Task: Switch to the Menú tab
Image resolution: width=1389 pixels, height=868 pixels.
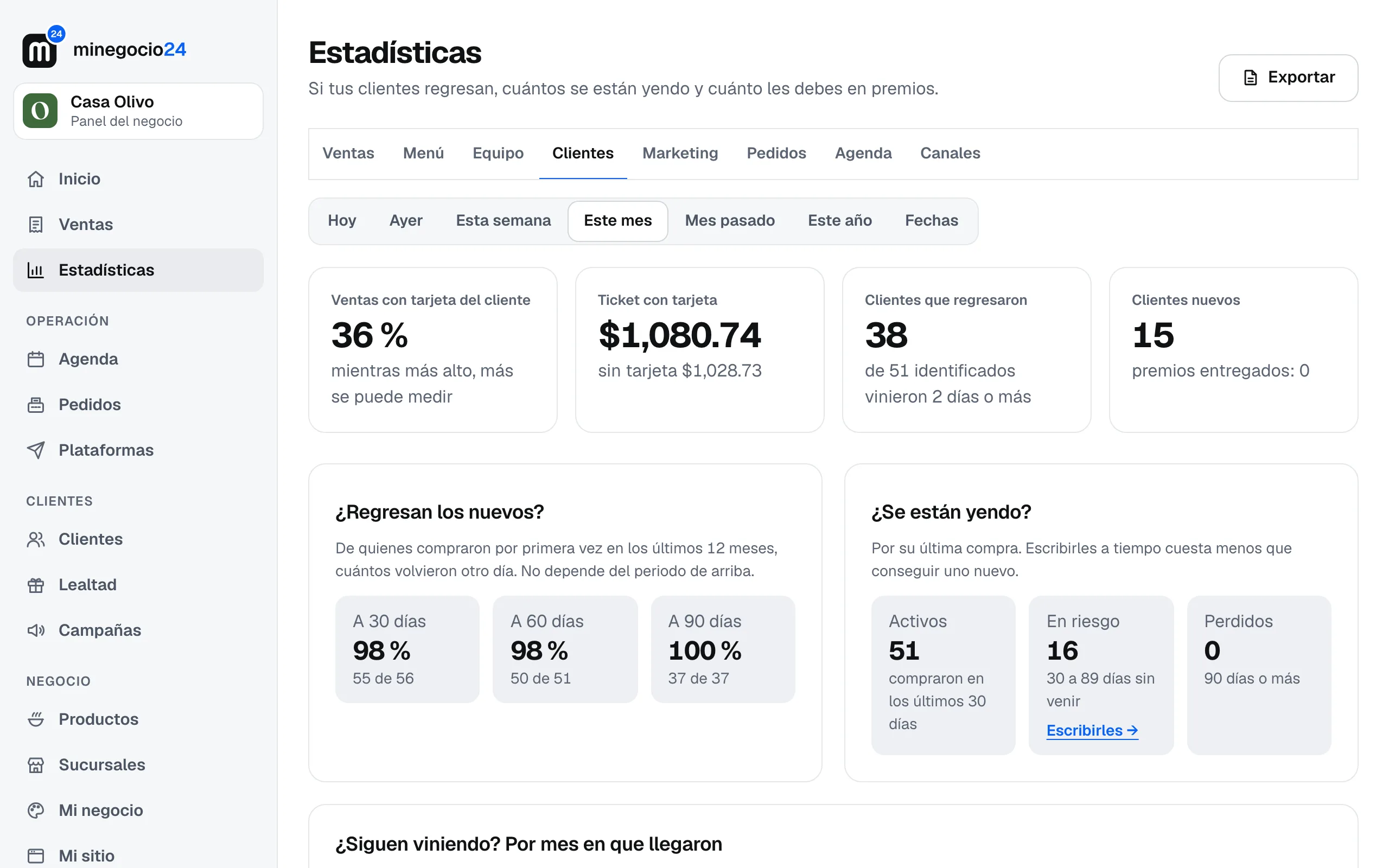Action: click(423, 154)
